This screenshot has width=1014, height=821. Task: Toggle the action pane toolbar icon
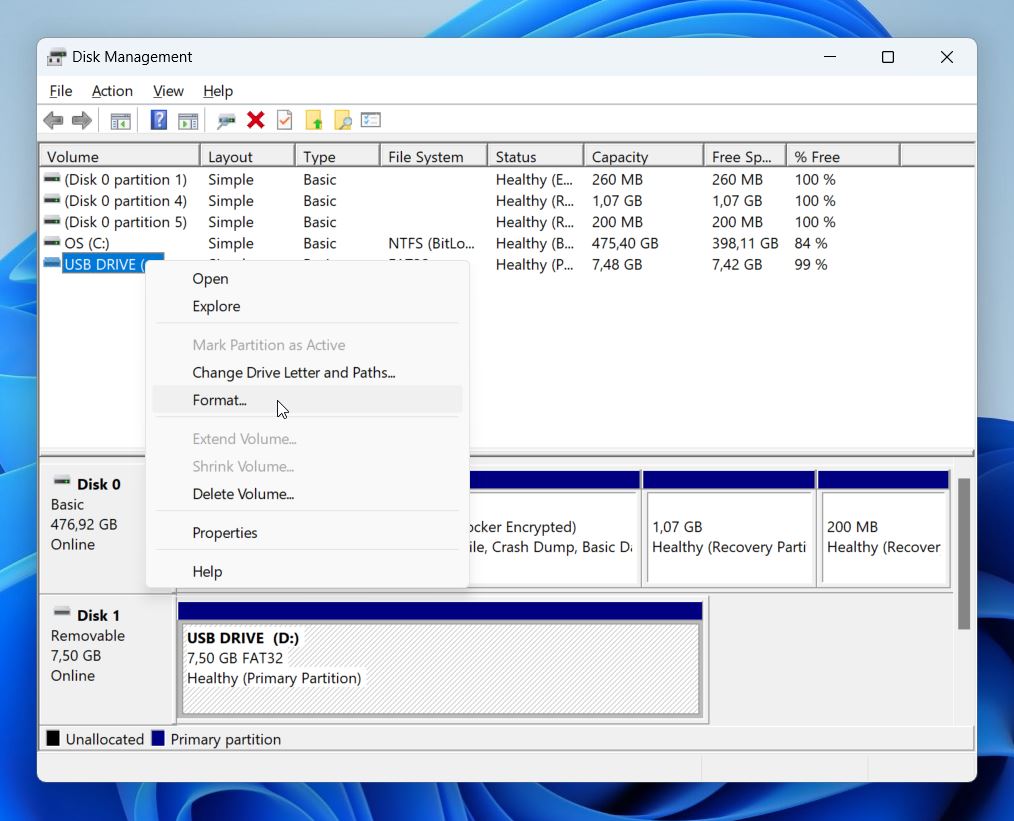(x=188, y=121)
